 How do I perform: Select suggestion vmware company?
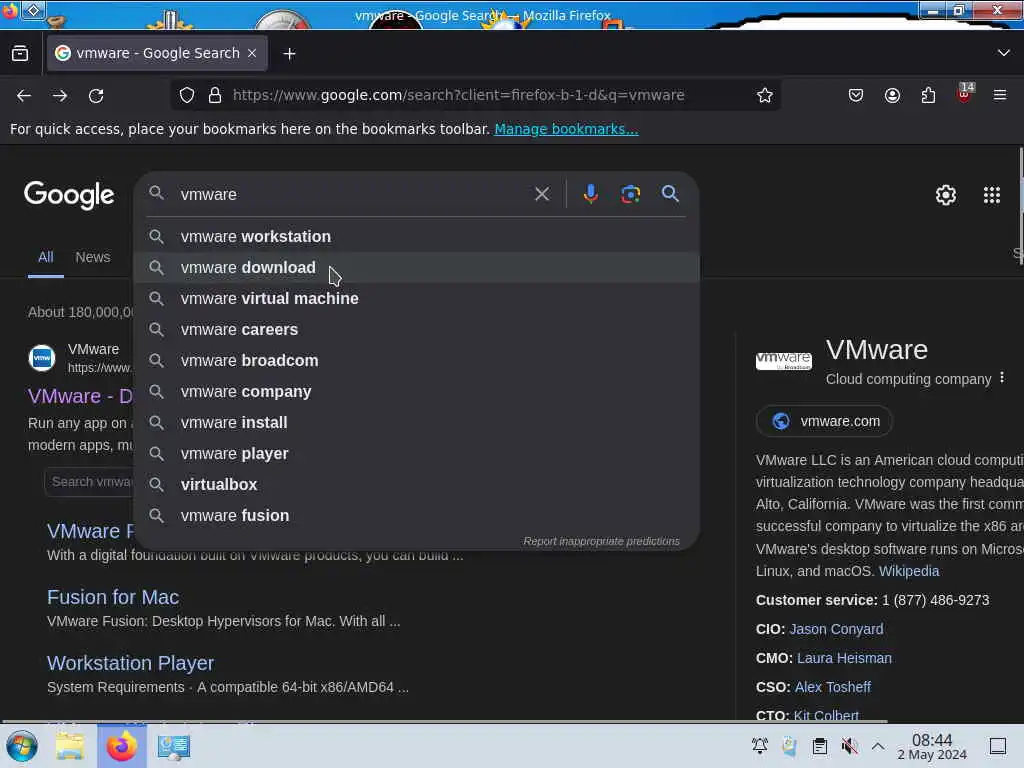point(417,392)
